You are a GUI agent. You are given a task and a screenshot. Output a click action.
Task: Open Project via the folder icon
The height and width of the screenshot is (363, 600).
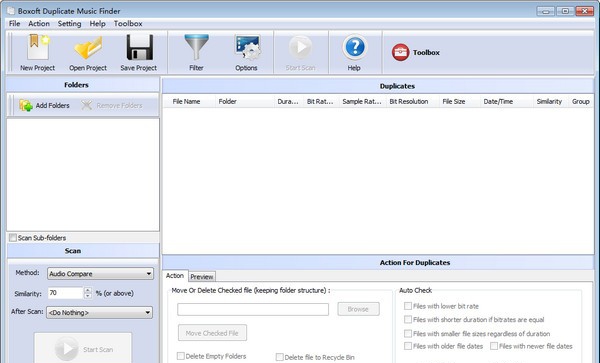pyautogui.click(x=88, y=52)
